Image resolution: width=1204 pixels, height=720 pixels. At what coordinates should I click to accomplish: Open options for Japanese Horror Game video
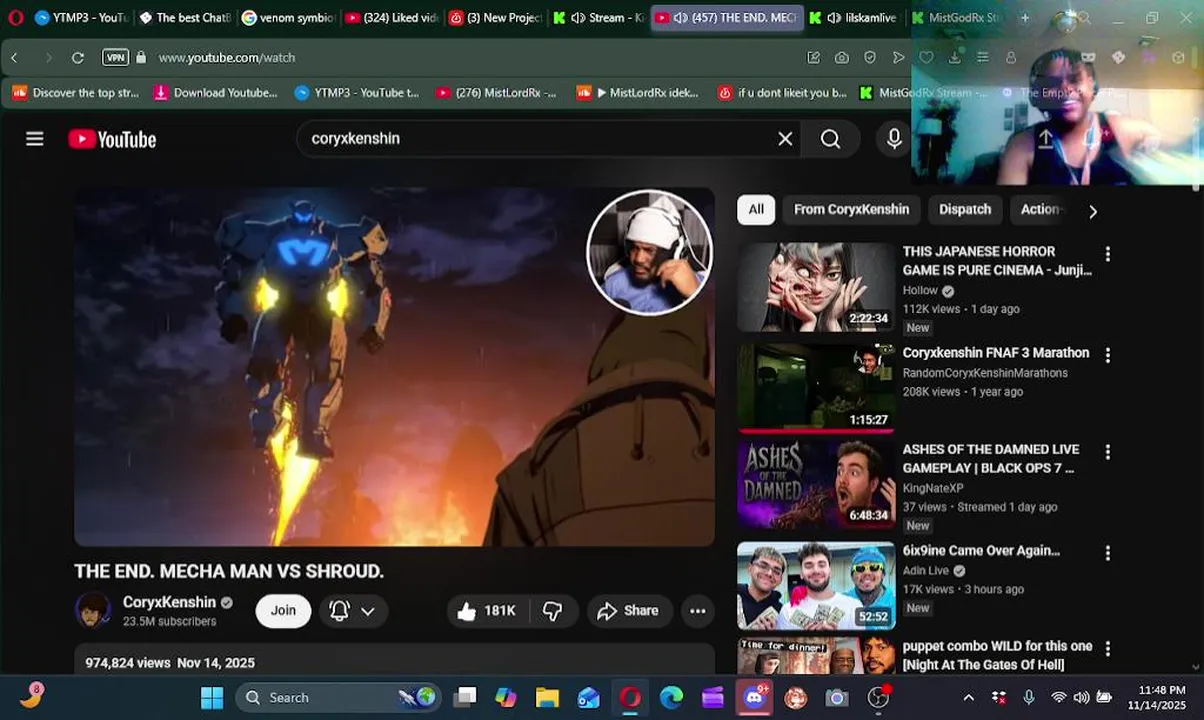pos(1107,254)
